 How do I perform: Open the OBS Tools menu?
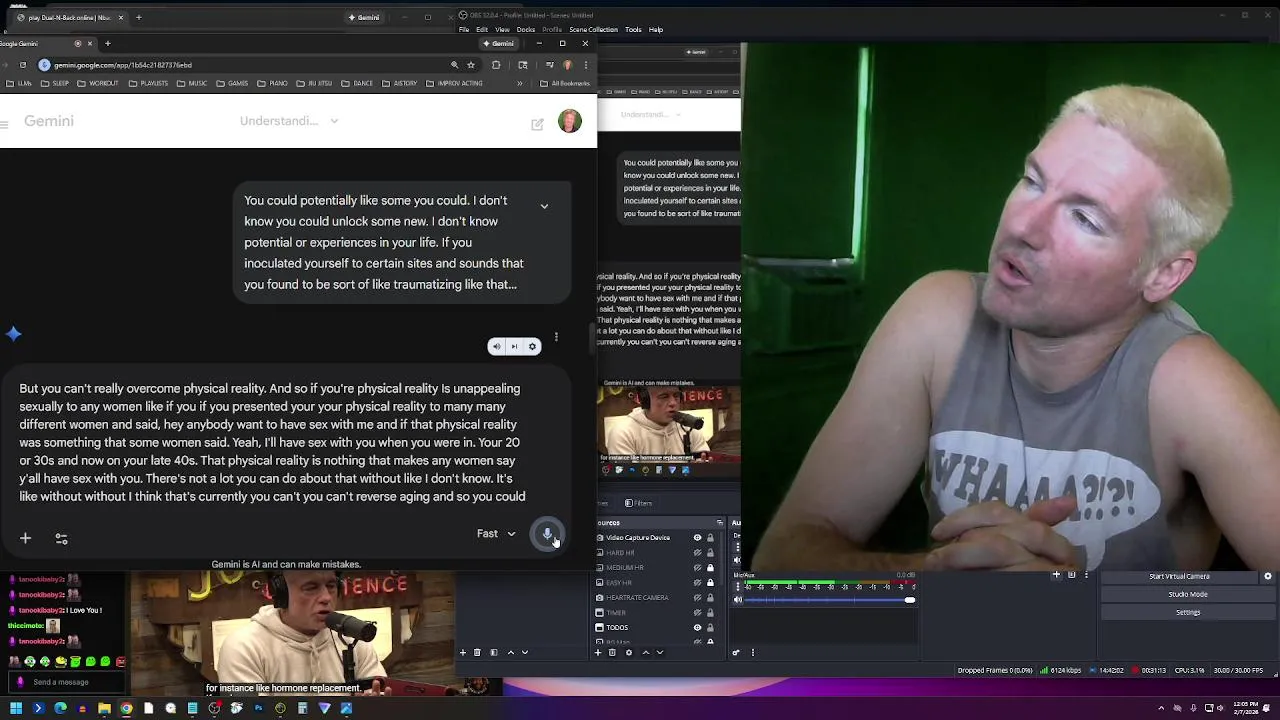tap(633, 29)
